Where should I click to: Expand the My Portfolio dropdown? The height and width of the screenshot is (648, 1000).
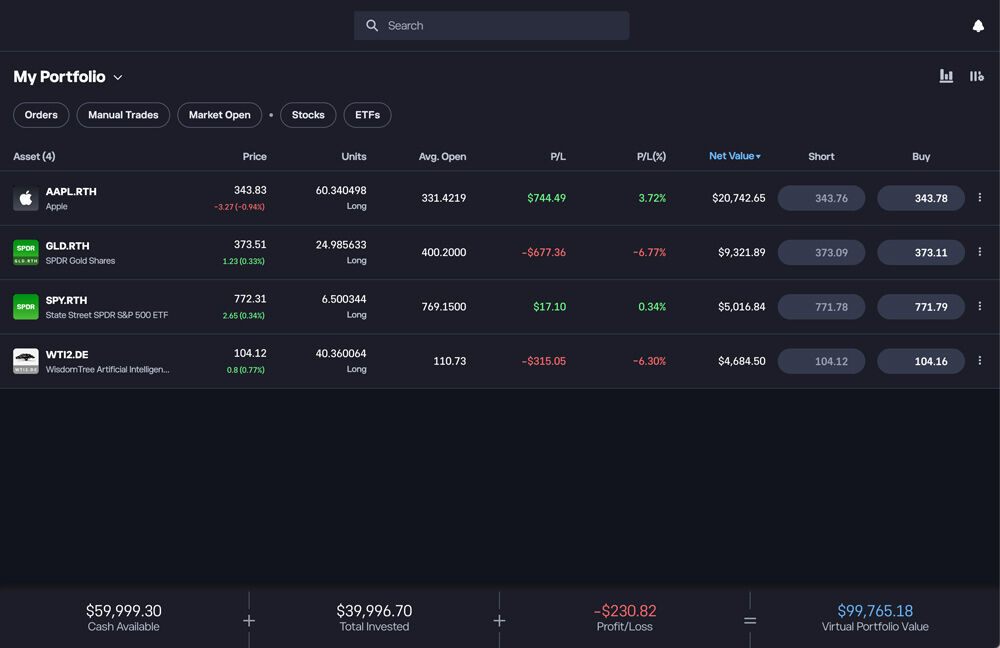[118, 77]
